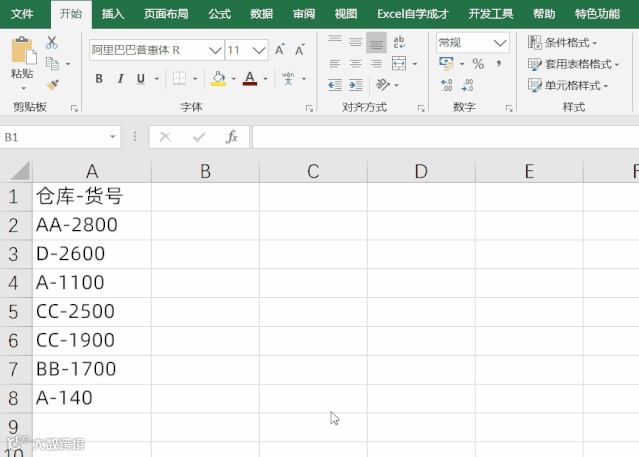Switch to 视图 View tab
This screenshot has height=457, width=639.
tap(346, 14)
